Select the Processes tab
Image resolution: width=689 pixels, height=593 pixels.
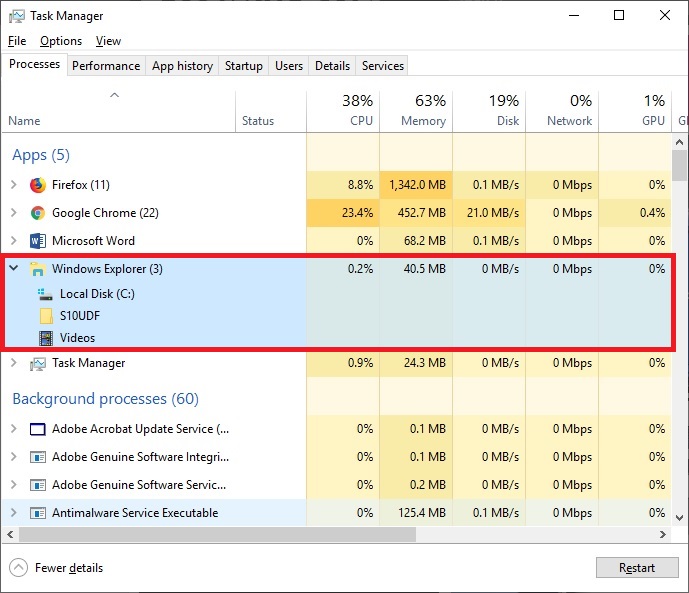[34, 64]
